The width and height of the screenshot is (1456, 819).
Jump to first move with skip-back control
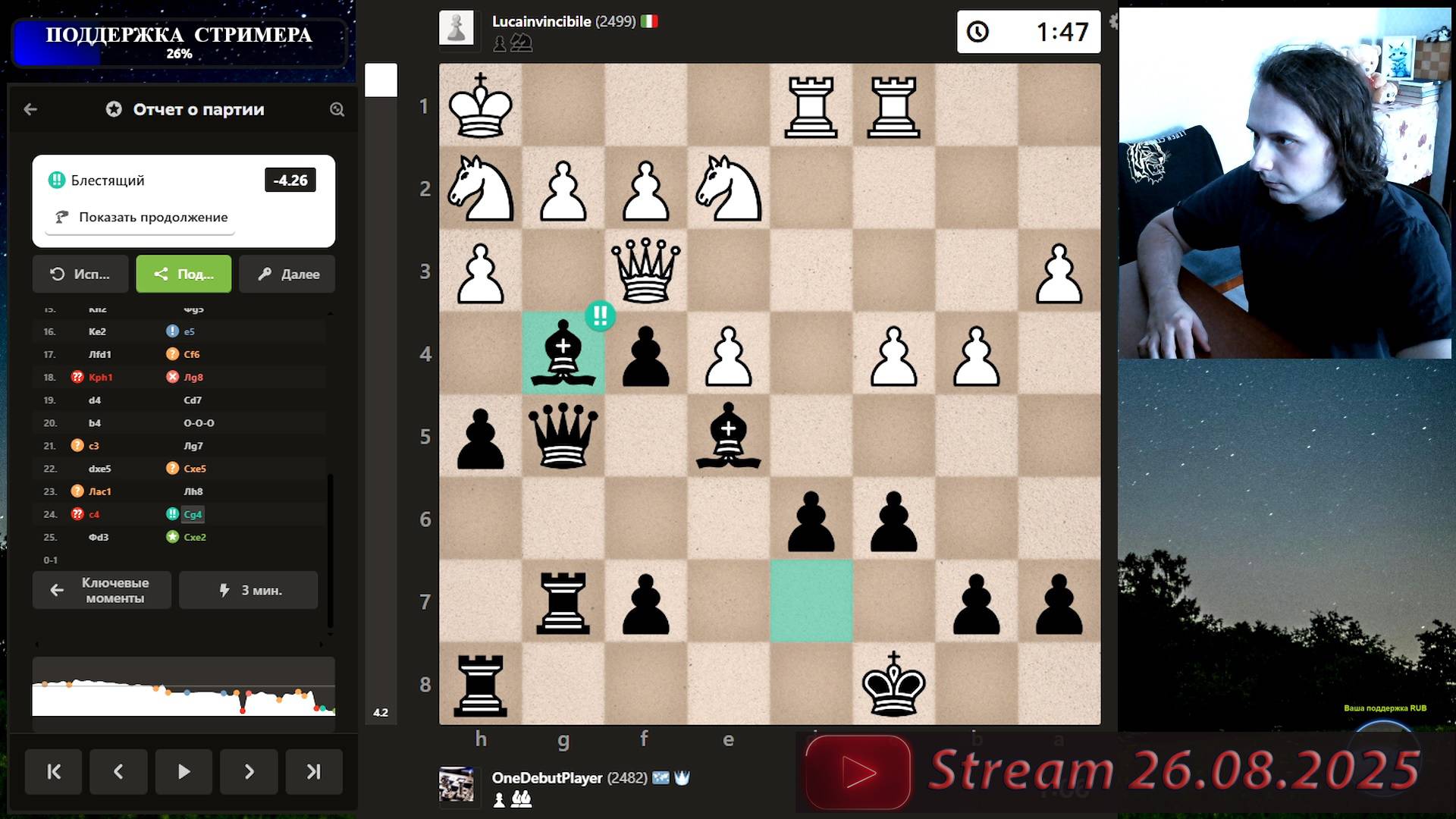tap(53, 771)
